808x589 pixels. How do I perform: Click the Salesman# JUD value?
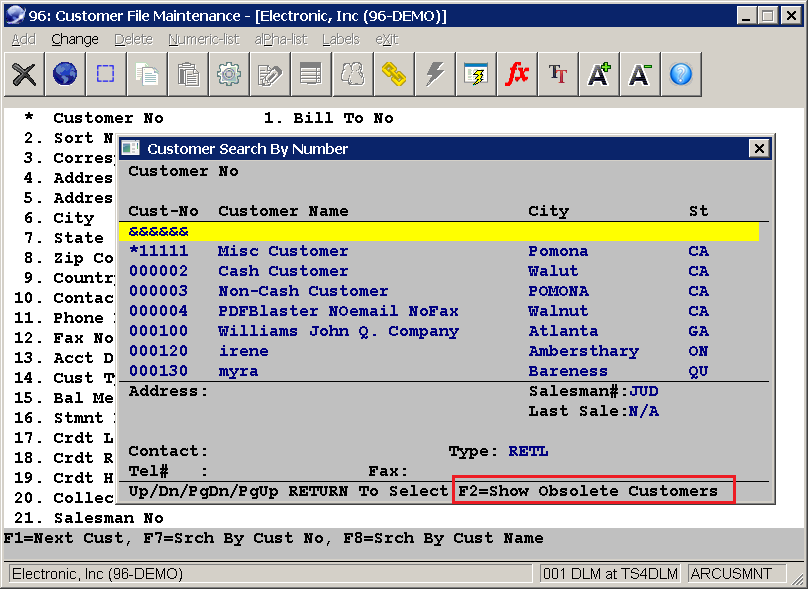(644, 391)
